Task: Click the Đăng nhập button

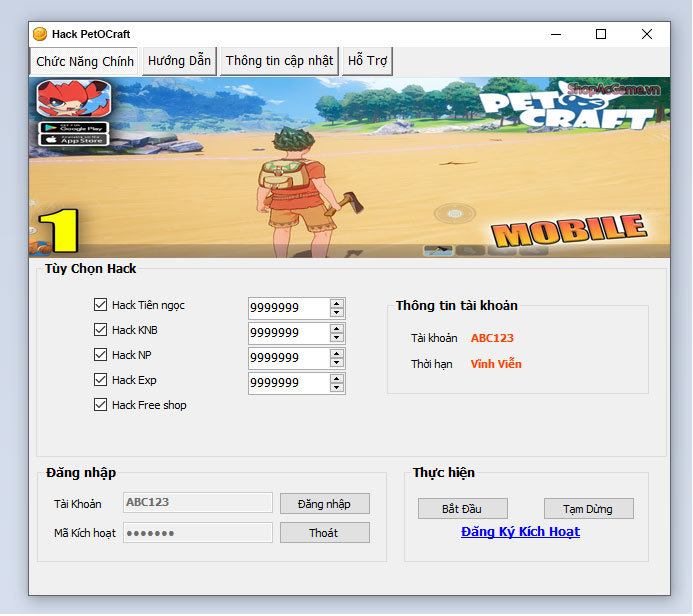Action: (x=325, y=504)
